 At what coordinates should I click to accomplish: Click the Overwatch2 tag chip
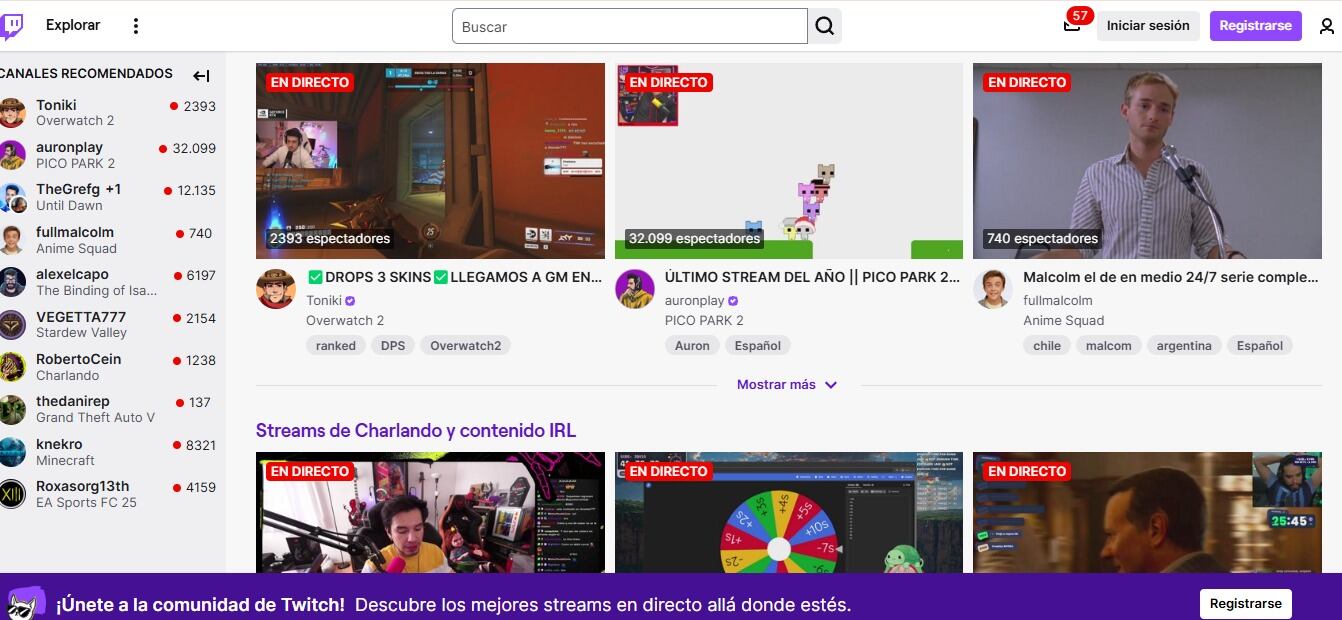coord(465,346)
